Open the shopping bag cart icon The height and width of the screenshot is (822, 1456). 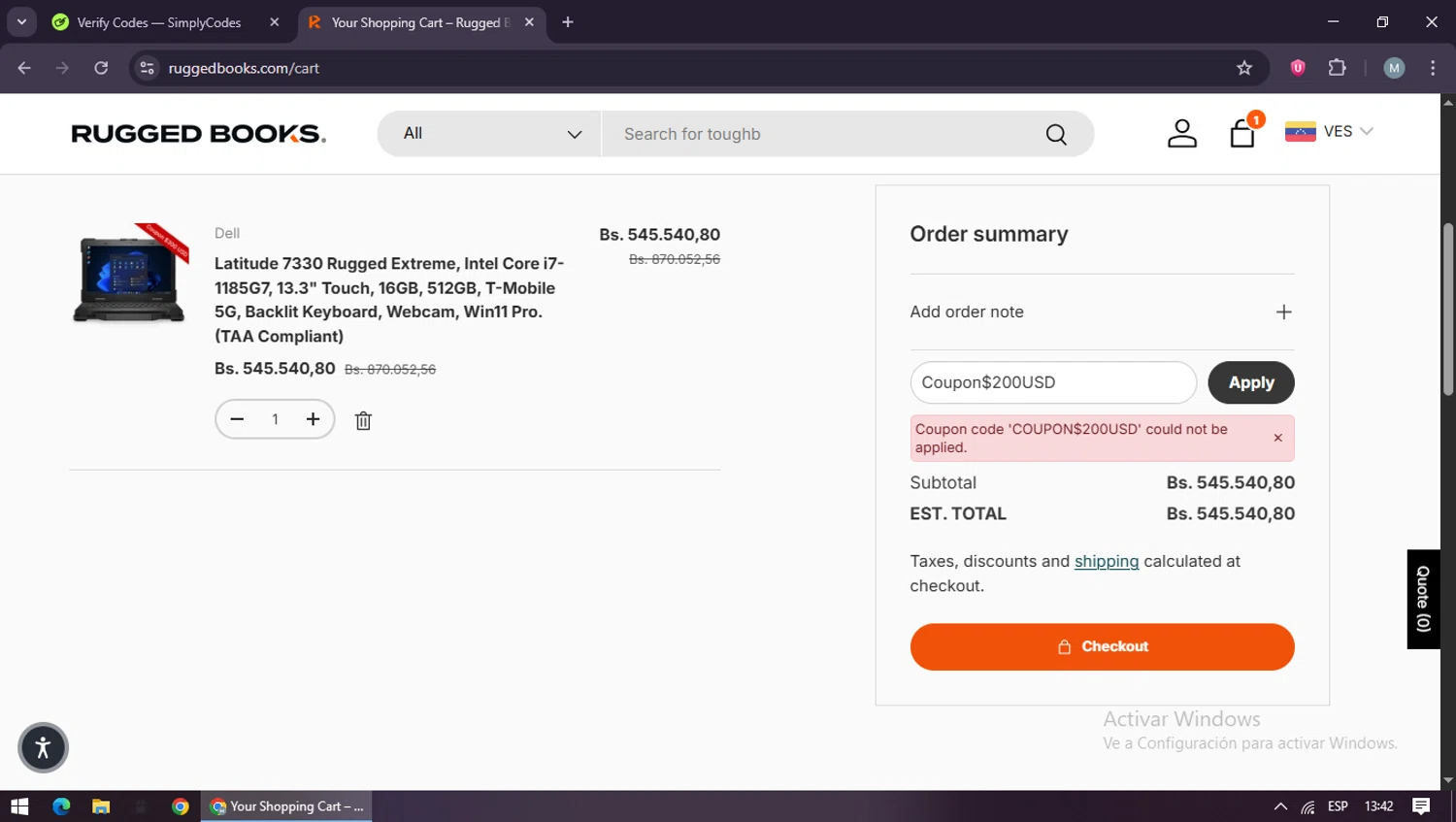pos(1242,133)
